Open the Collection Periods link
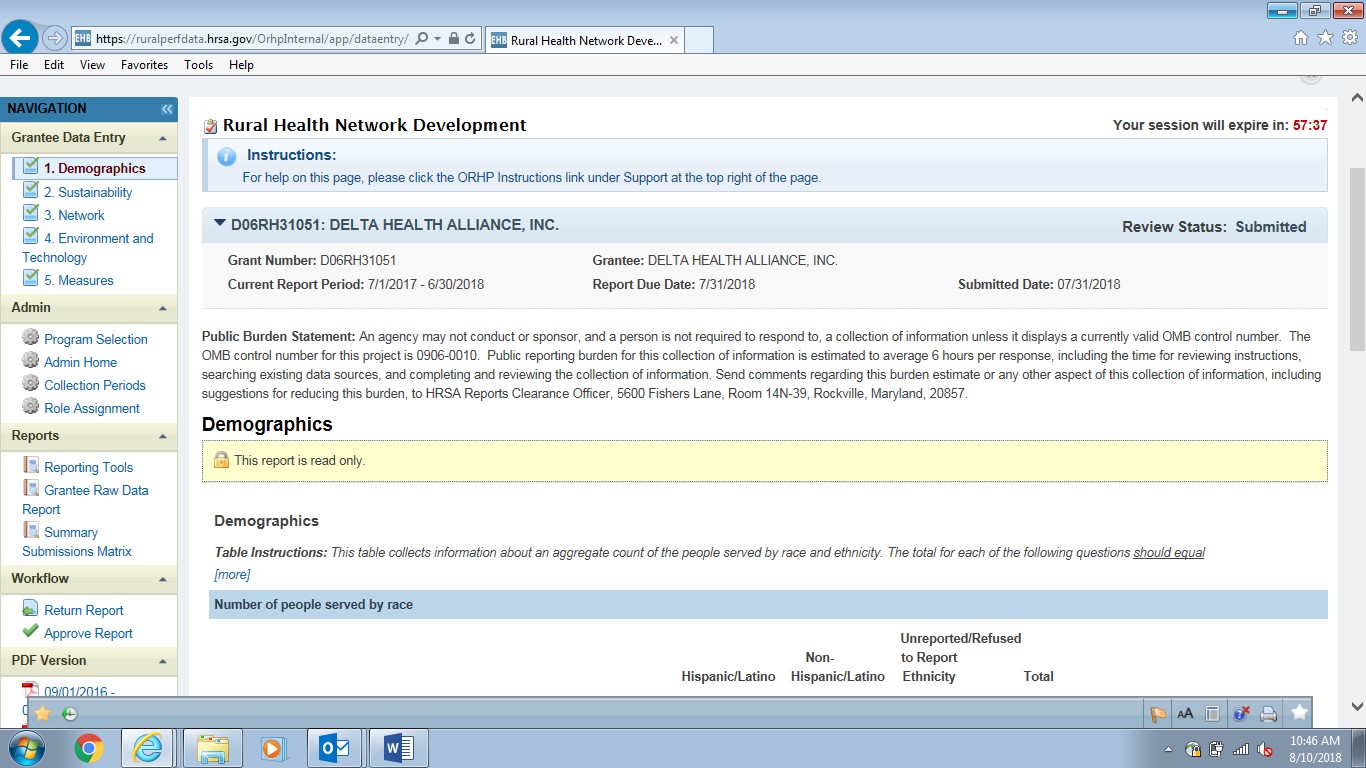 click(x=95, y=385)
